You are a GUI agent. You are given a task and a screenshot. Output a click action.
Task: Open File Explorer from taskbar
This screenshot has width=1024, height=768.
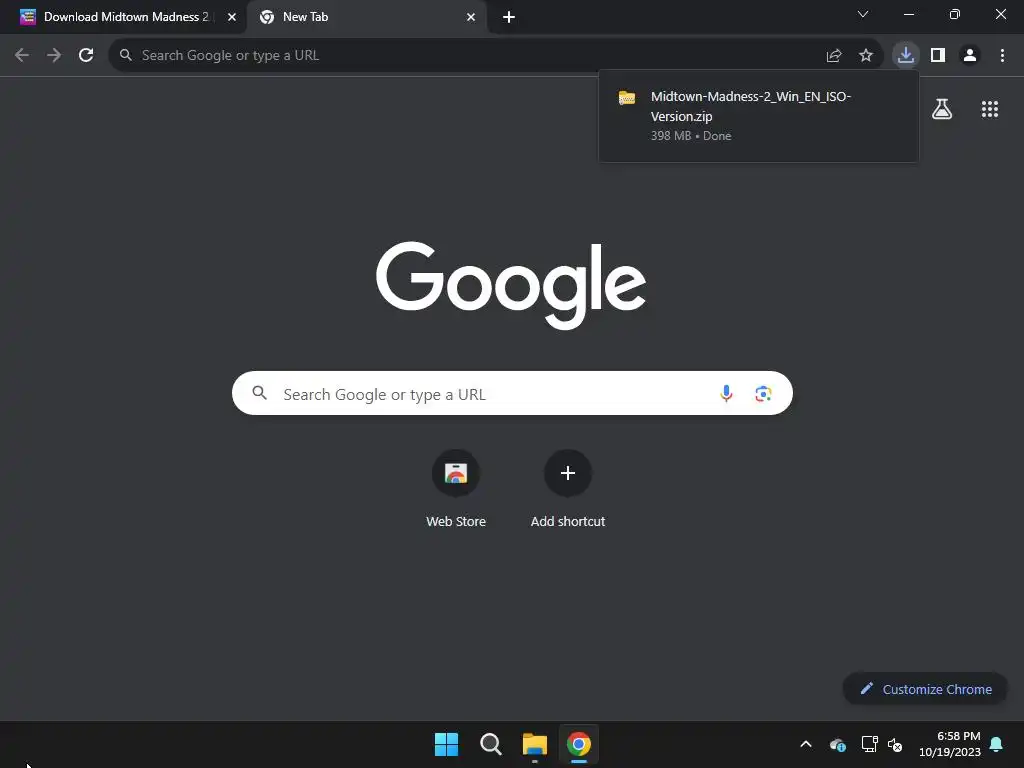[x=535, y=744]
